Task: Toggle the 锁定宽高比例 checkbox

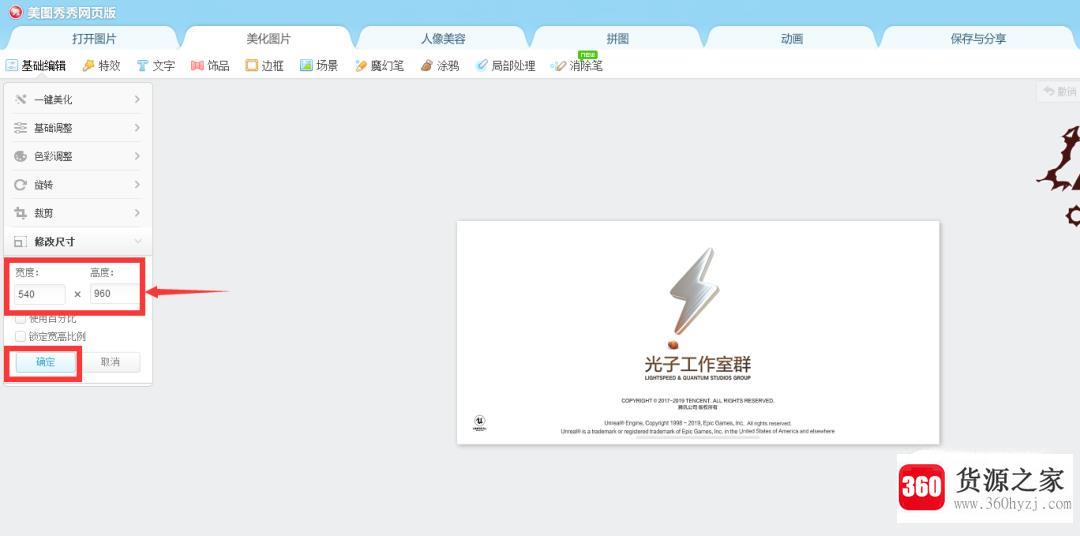Action: [21, 337]
